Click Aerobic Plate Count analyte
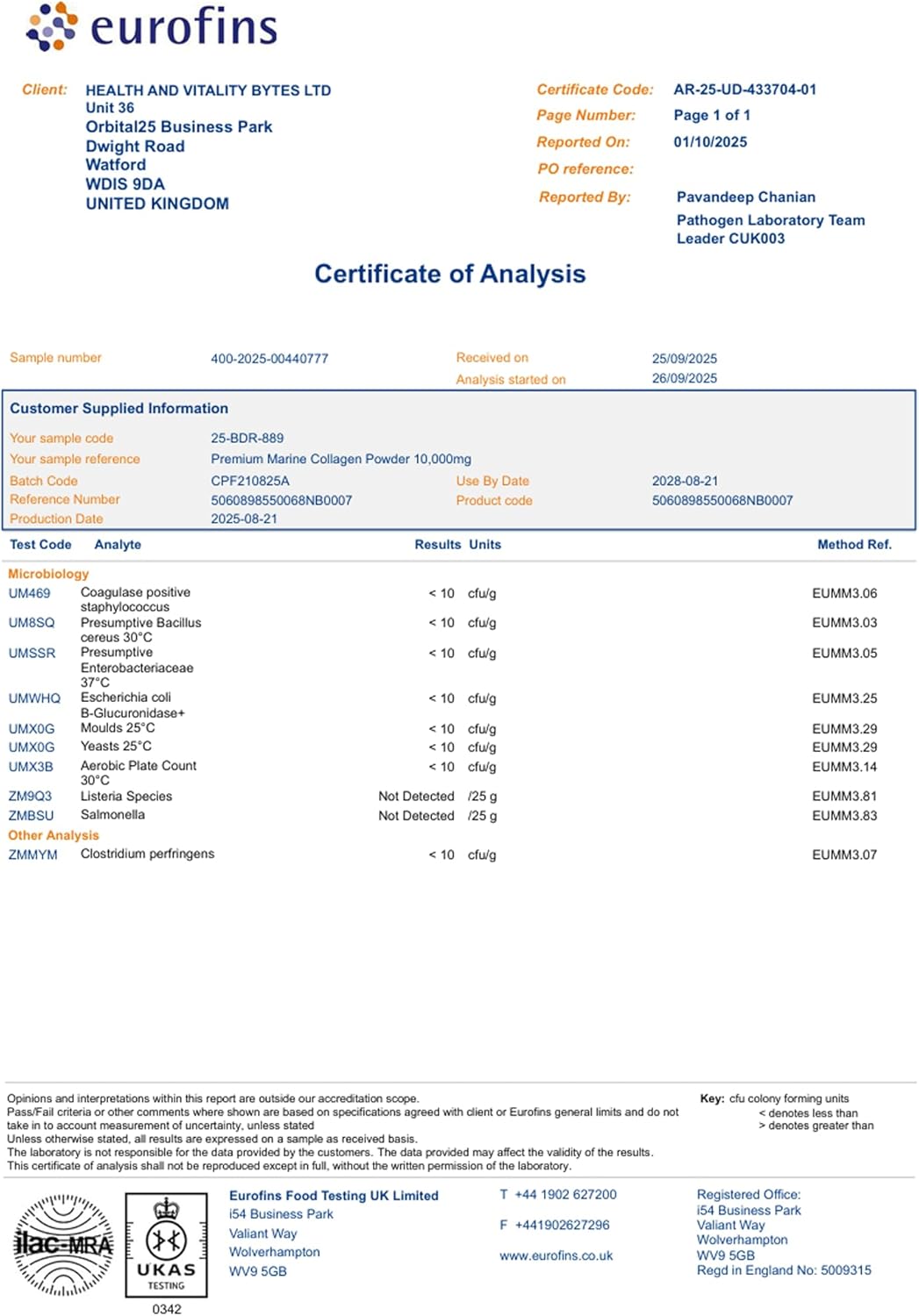Viewport: 919px width, 1316px height. (x=139, y=772)
